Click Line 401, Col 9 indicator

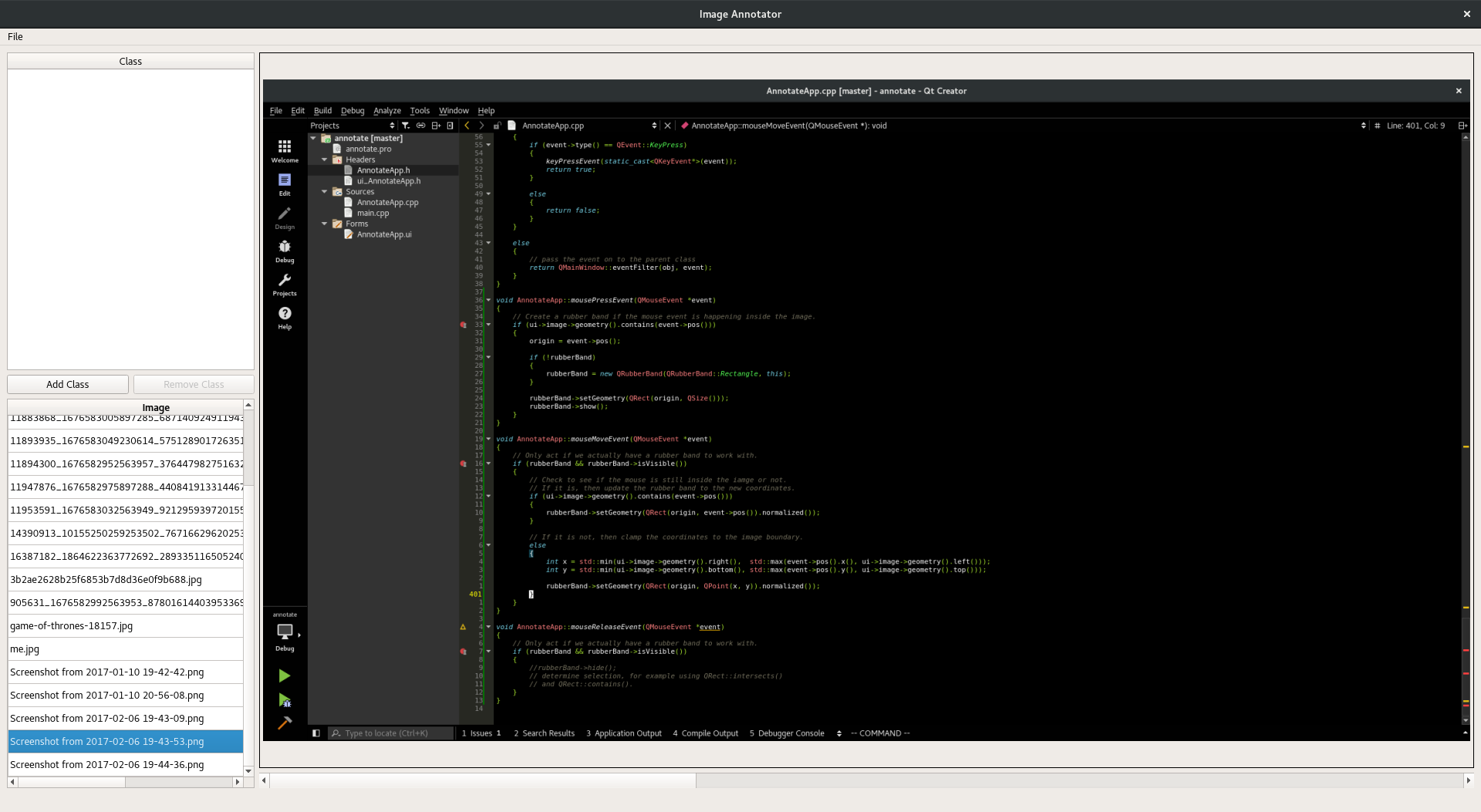tap(1415, 126)
